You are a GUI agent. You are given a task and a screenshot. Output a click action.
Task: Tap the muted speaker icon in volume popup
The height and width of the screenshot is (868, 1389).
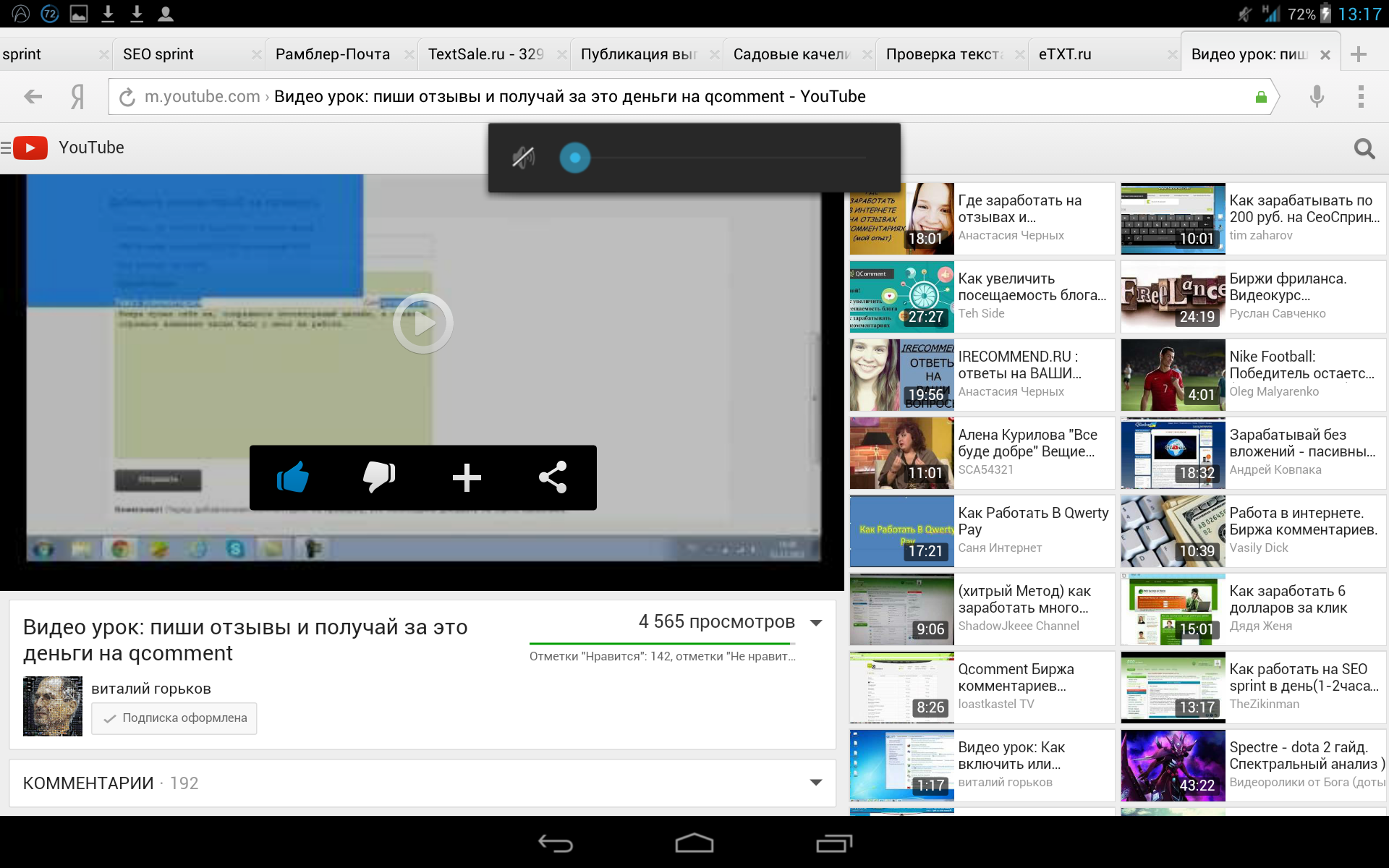click(x=523, y=157)
